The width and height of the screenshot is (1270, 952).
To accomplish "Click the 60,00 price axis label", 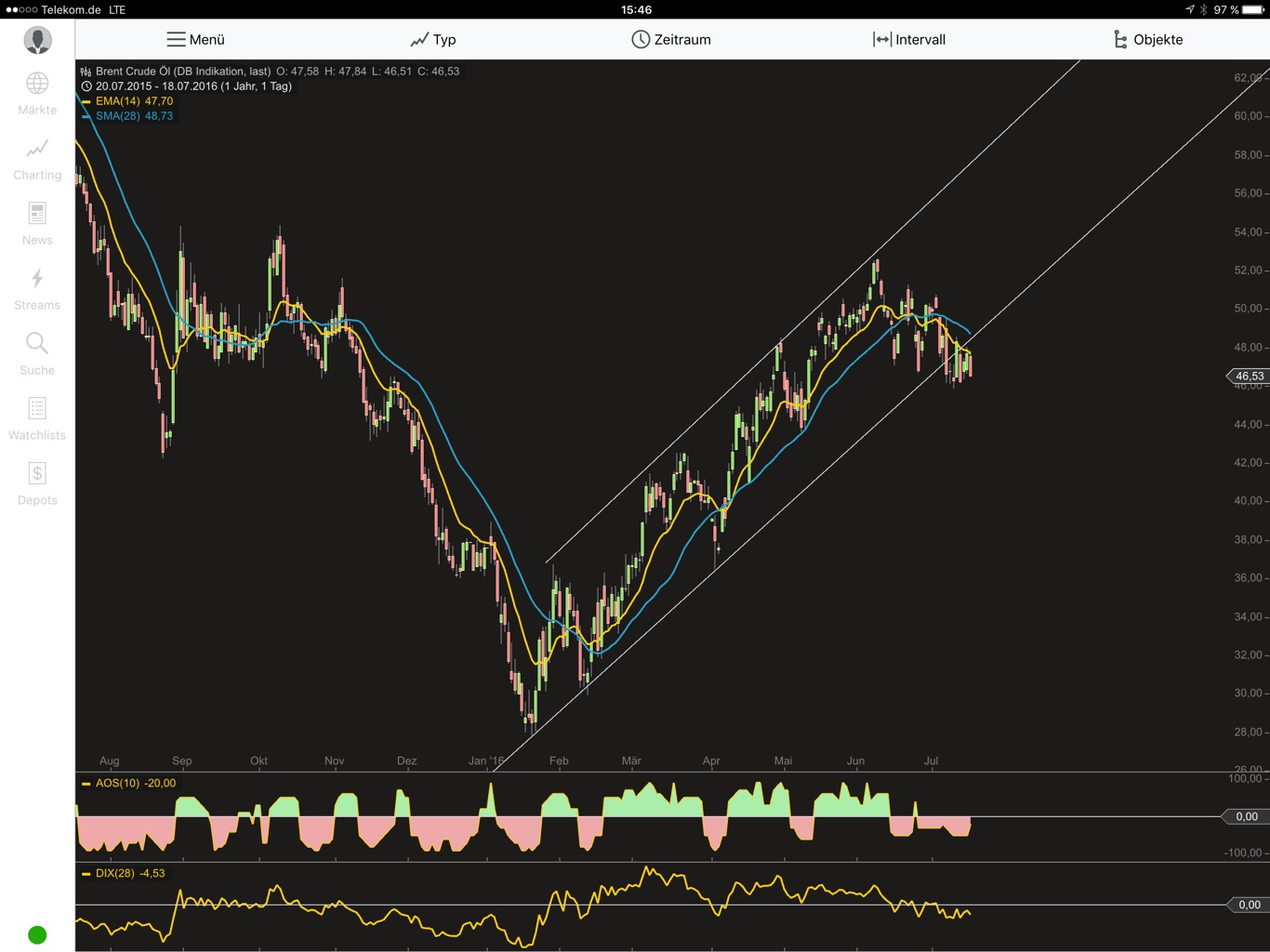I will tap(1248, 116).
